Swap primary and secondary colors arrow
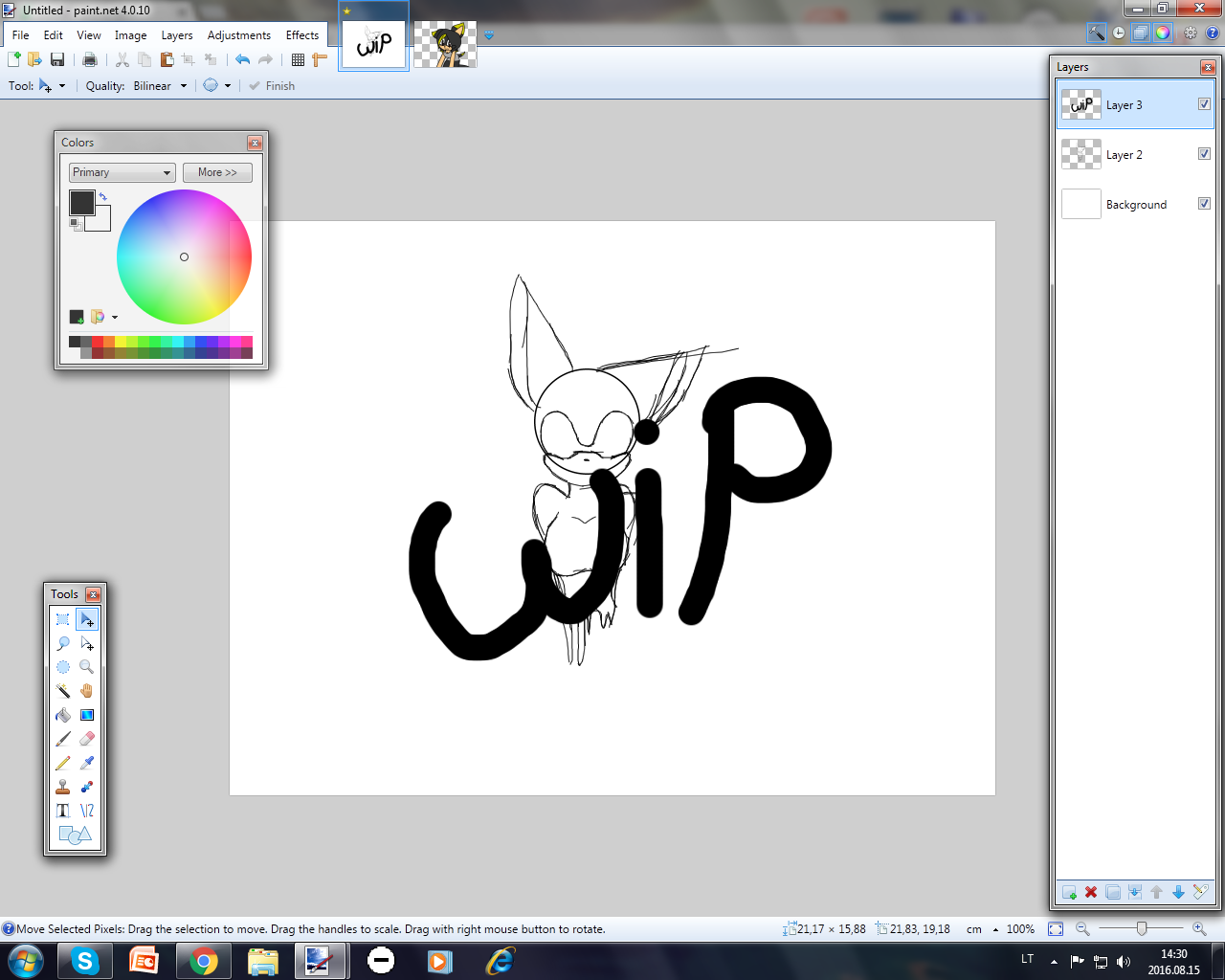 [x=103, y=196]
